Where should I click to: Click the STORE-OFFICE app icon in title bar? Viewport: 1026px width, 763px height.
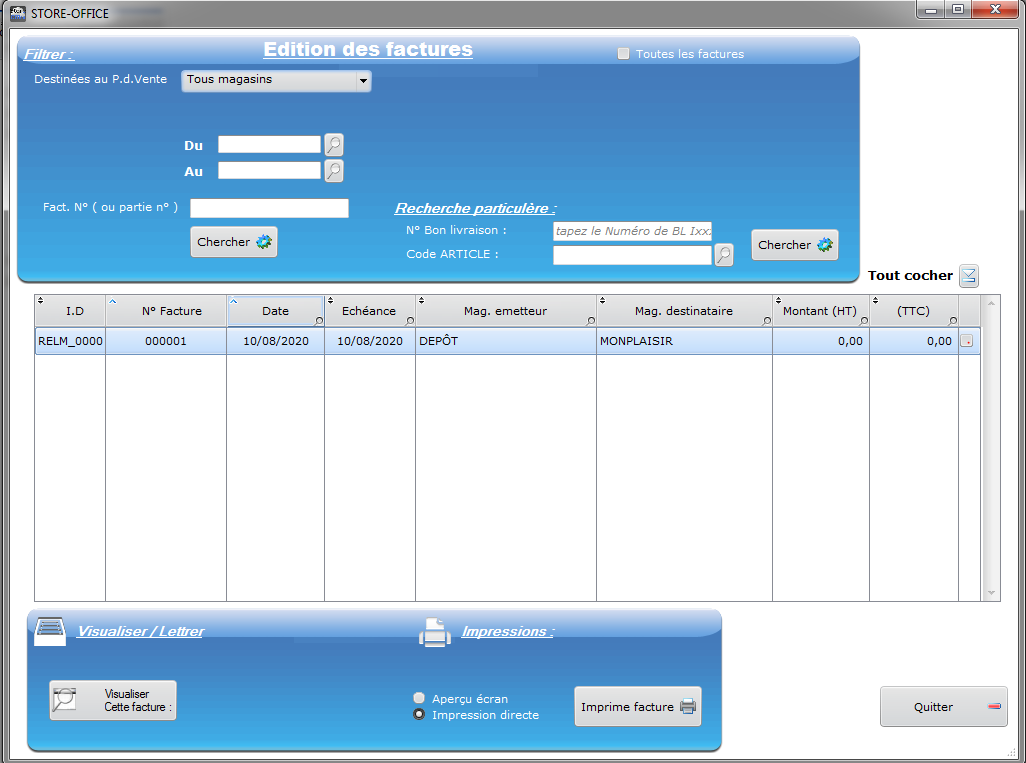coord(17,13)
